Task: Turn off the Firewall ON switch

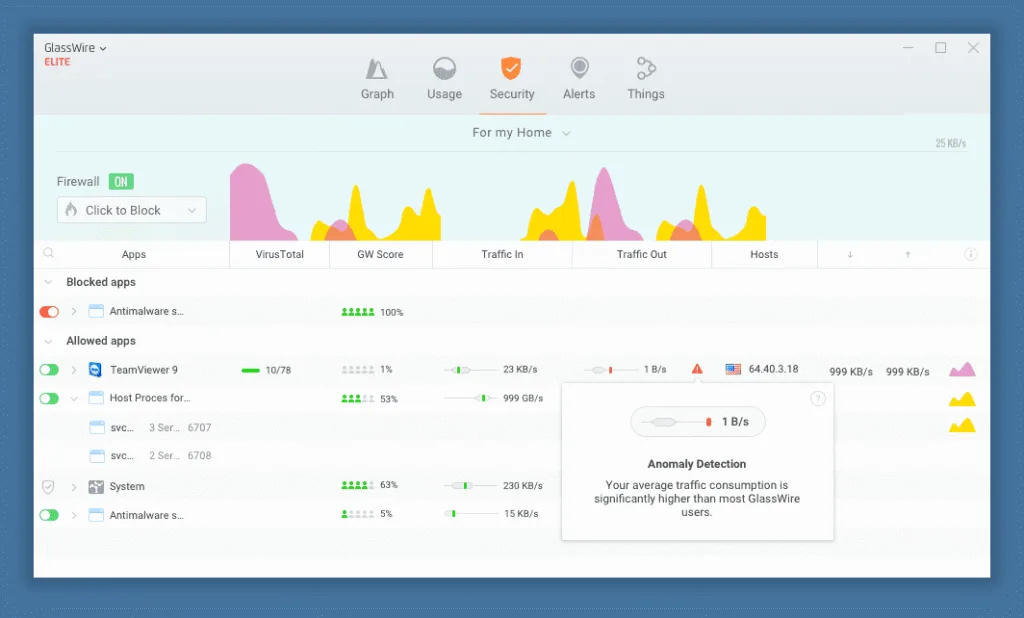Action: click(121, 182)
